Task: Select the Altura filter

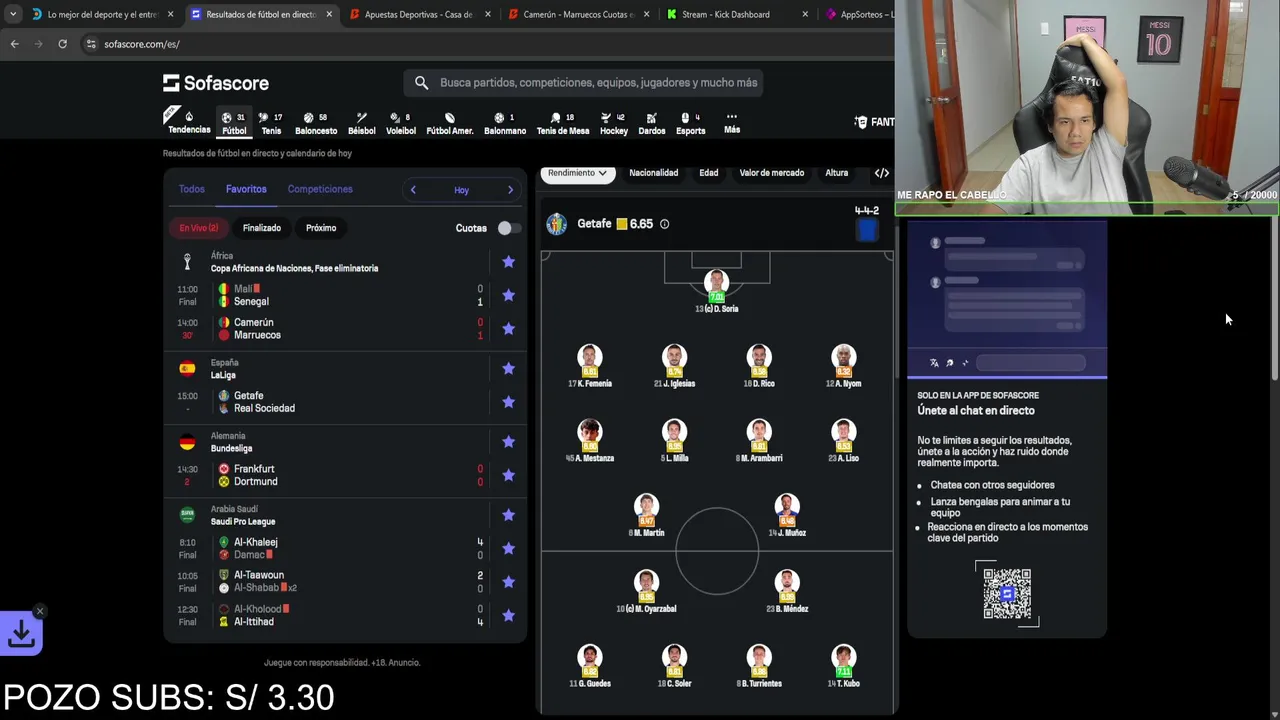Action: [836, 173]
